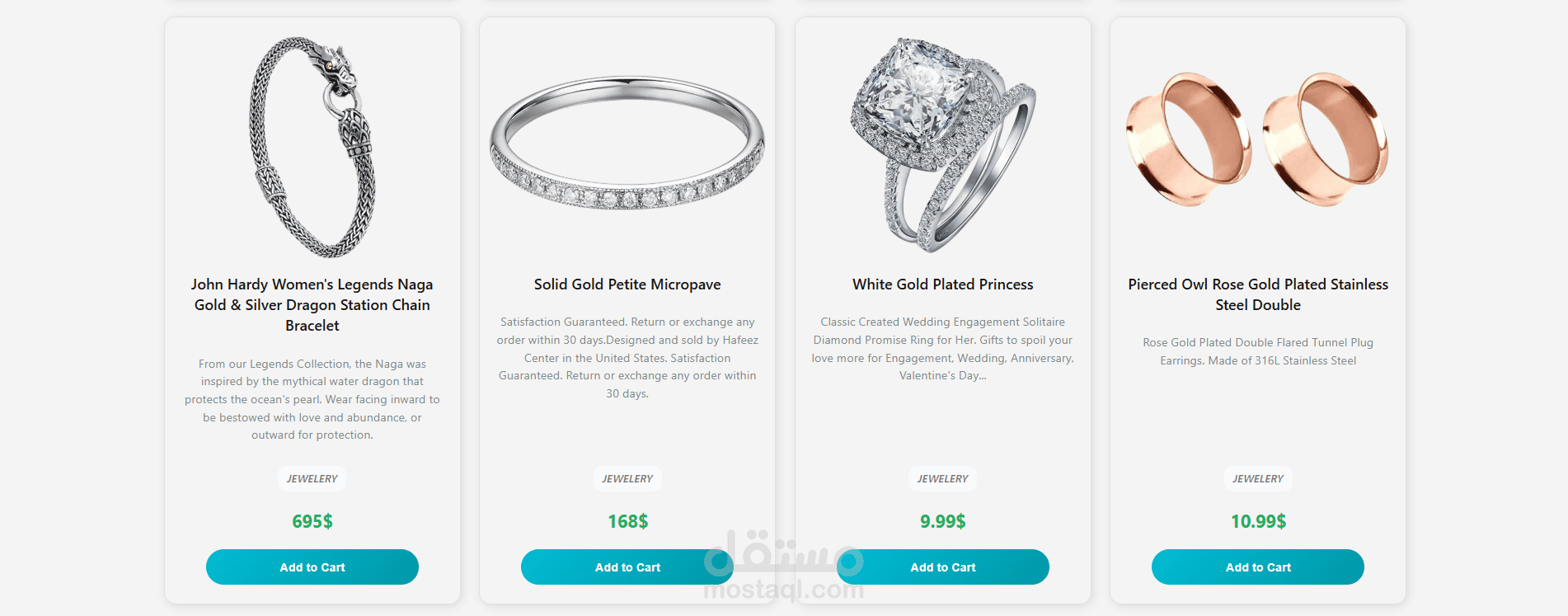
Task: Click the 9.99$ price label
Action: point(943,521)
